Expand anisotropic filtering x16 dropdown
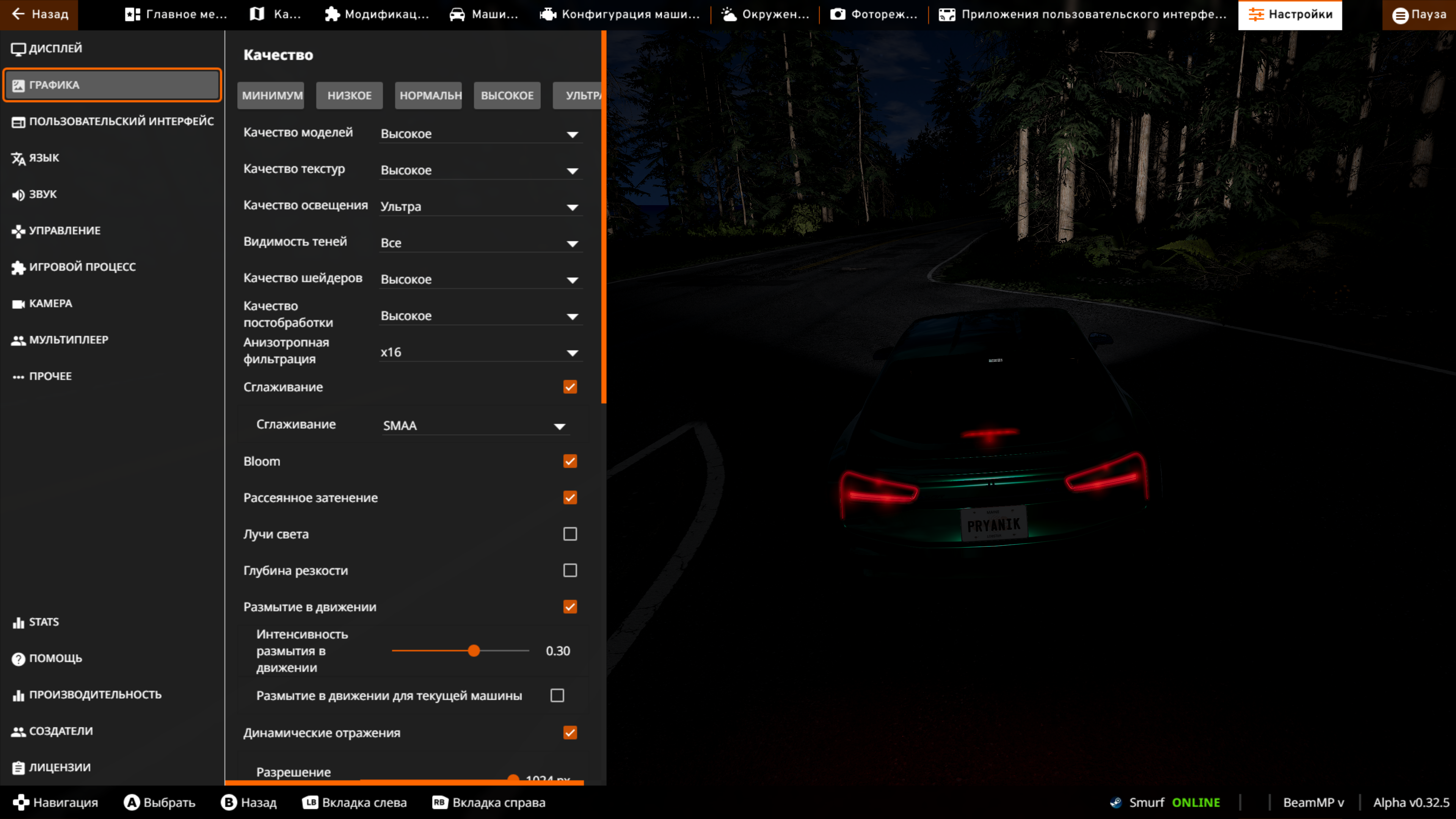The width and height of the screenshot is (1456, 819). coord(572,353)
